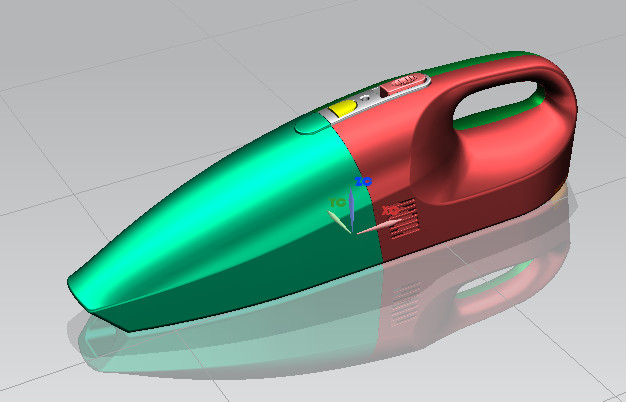Select the air vent grille slots

403,228
